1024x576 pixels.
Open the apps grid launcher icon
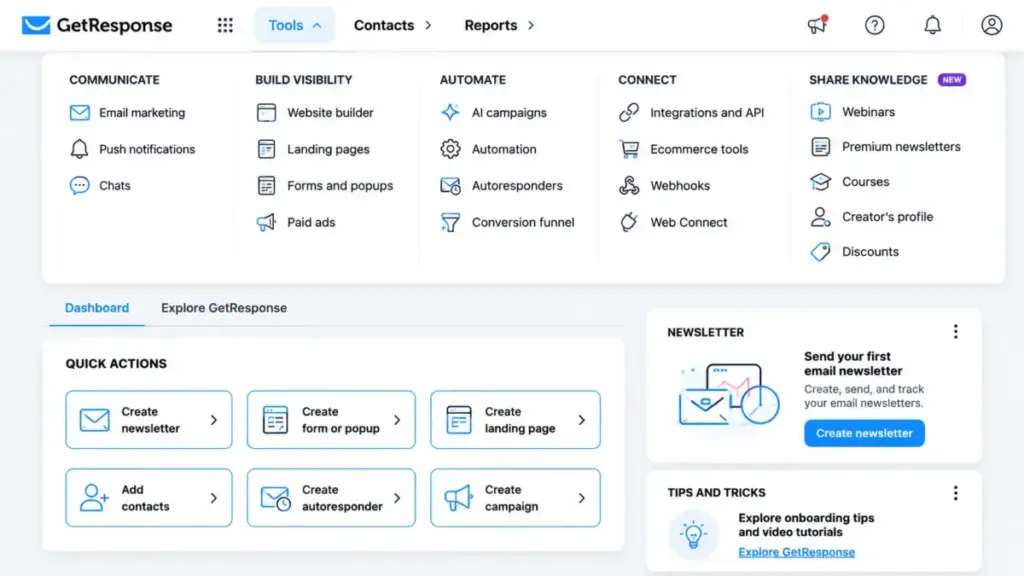pos(225,25)
